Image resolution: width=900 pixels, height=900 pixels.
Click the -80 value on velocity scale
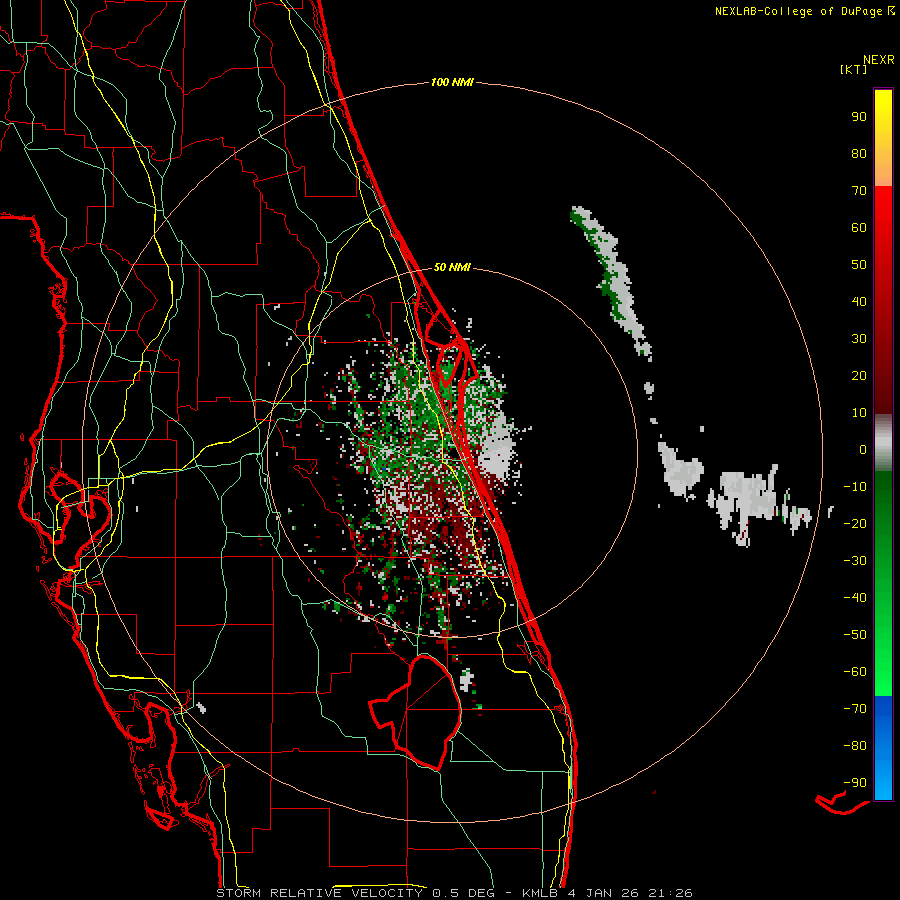pyautogui.click(x=855, y=746)
